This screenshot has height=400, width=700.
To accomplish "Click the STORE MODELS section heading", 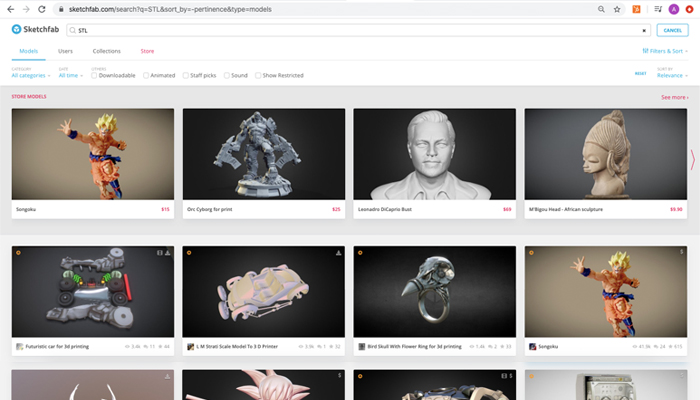I will [x=29, y=96].
